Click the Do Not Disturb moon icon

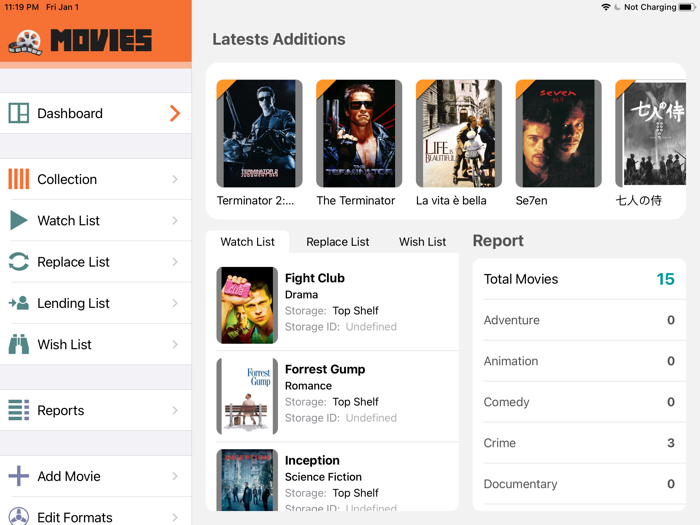(x=617, y=7)
